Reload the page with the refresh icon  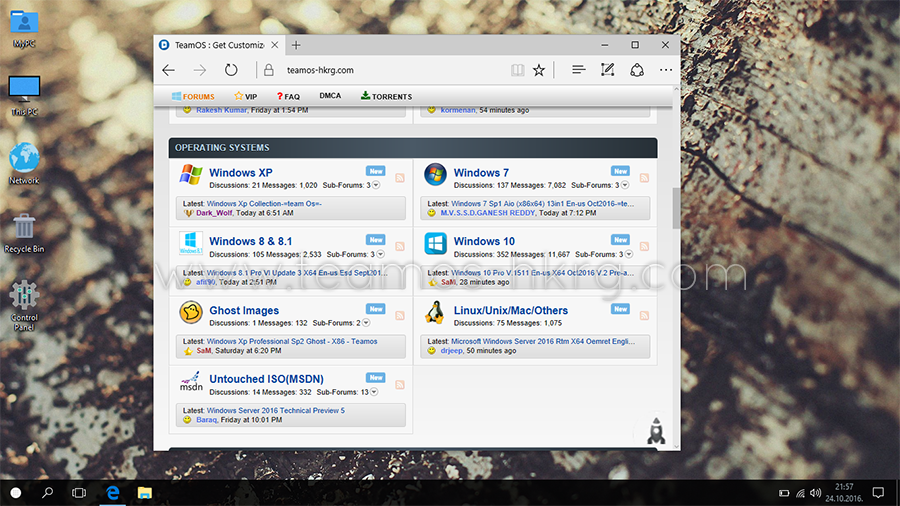[231, 70]
